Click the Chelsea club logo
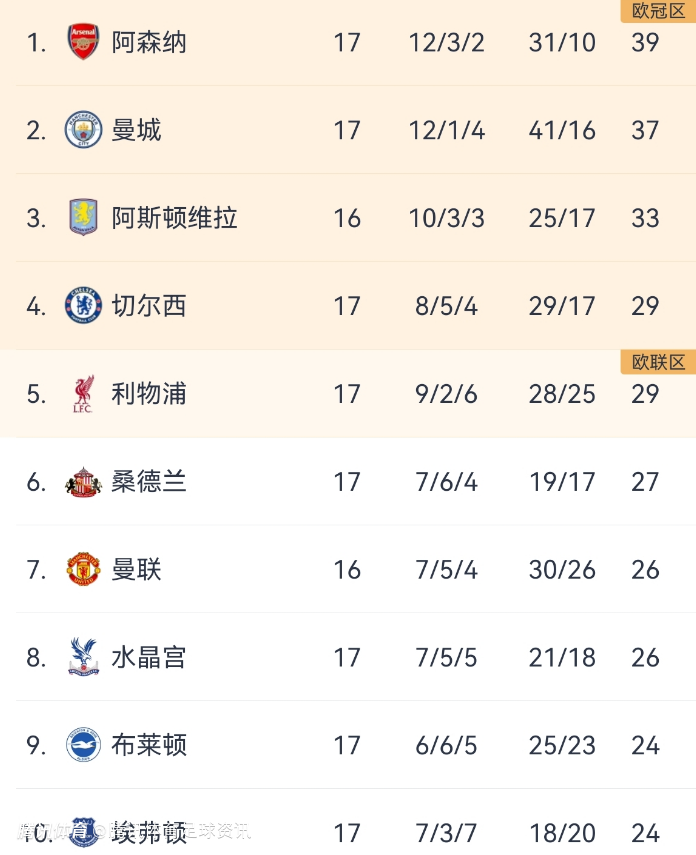Image resolution: width=696 pixels, height=855 pixels. pyautogui.click(x=83, y=306)
